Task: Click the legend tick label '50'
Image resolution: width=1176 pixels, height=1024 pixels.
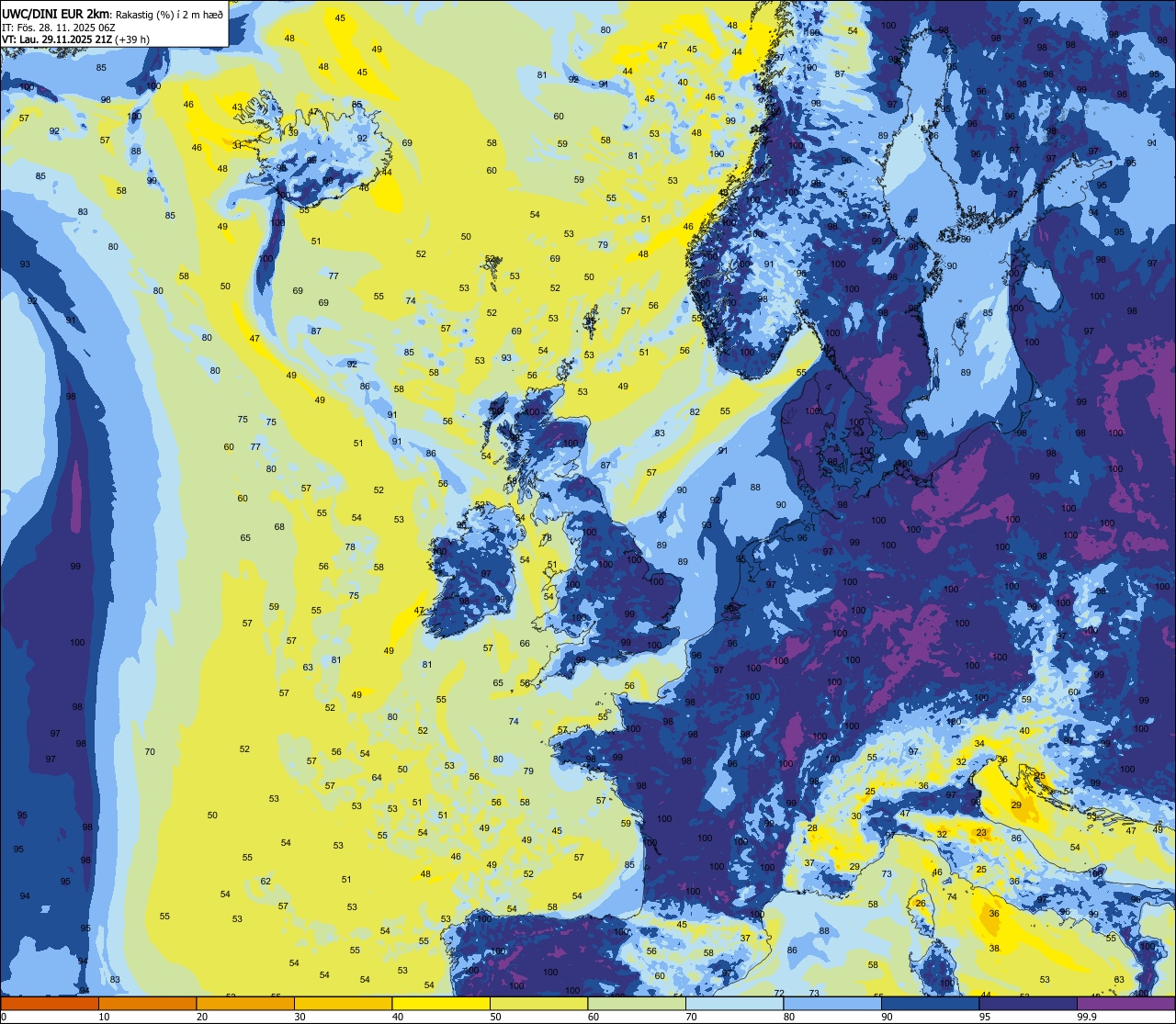Action: click(x=495, y=1017)
